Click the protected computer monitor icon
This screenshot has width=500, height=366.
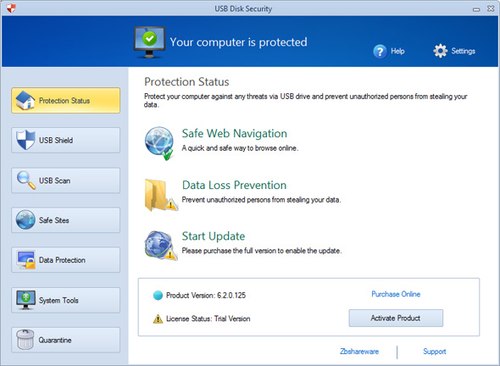pos(149,42)
